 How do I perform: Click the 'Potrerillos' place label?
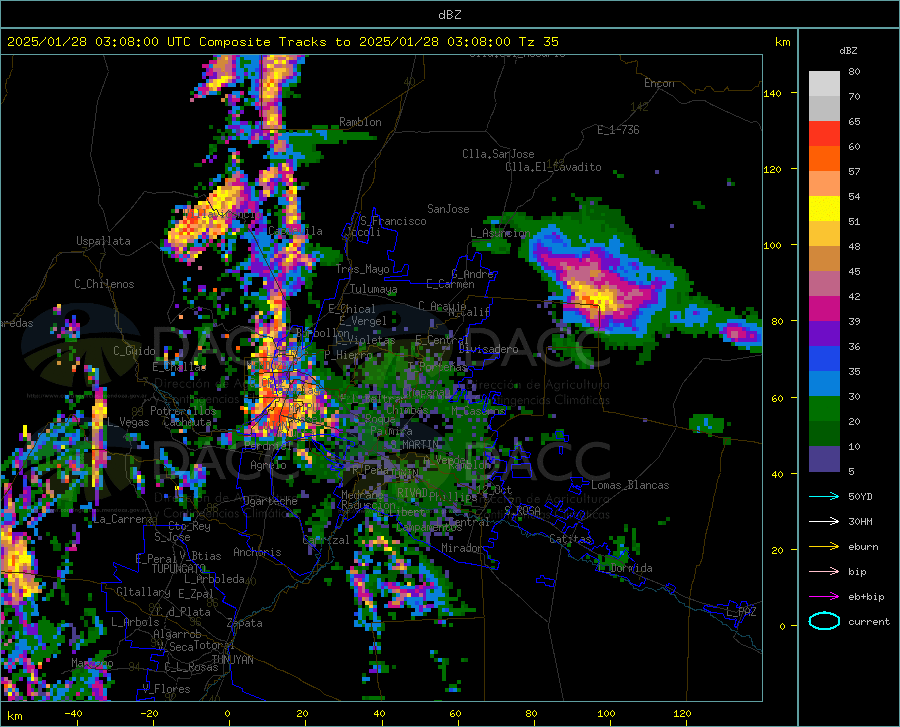coord(183,411)
